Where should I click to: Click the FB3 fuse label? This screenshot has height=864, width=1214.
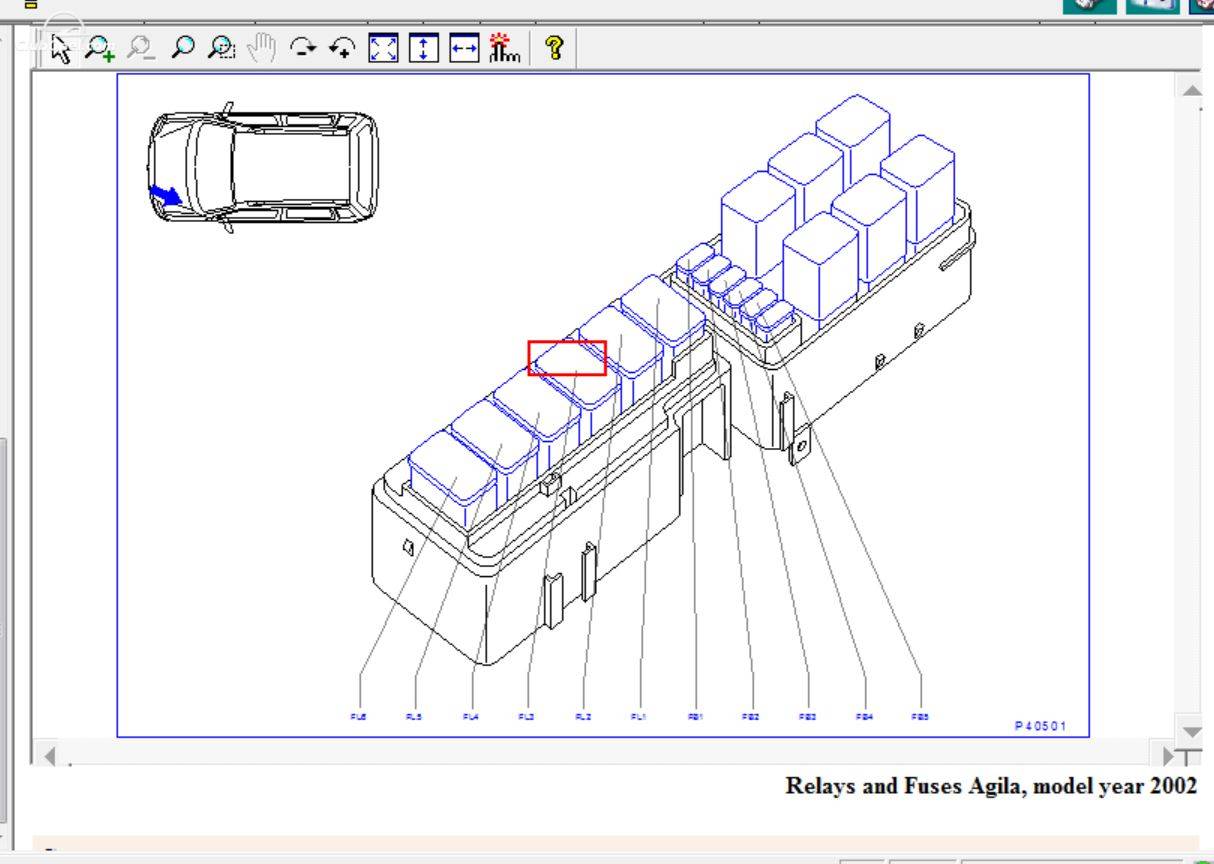[808, 717]
